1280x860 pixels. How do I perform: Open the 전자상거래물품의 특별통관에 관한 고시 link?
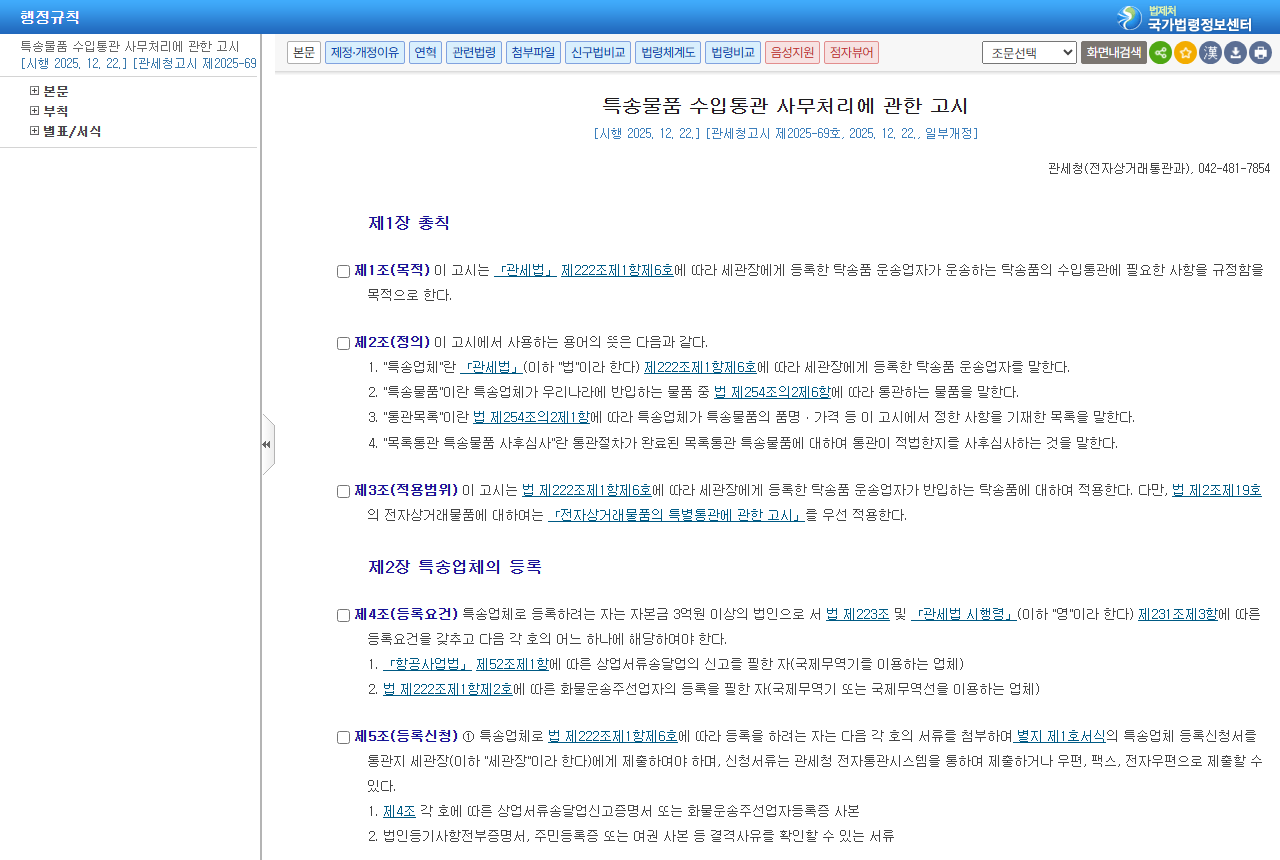coord(677,516)
